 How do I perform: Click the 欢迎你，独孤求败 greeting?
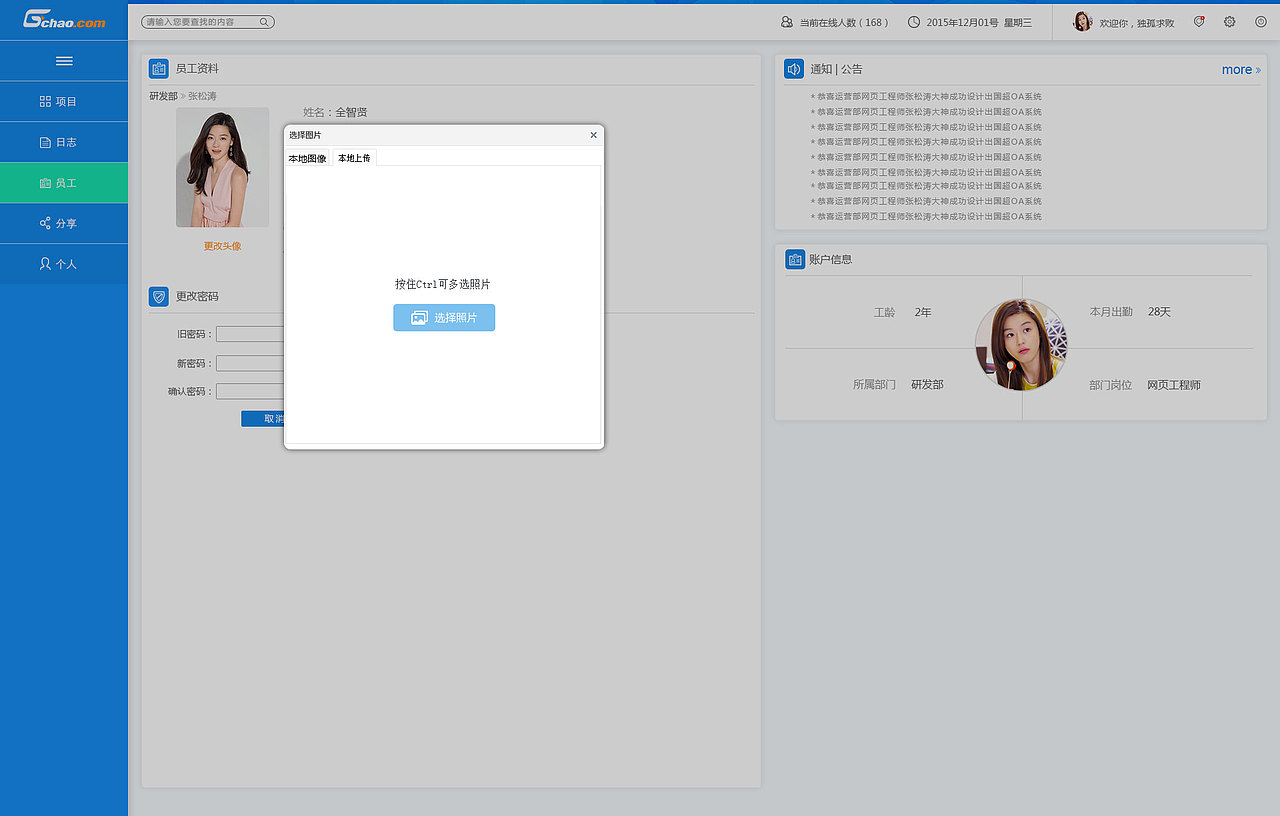1137,23
